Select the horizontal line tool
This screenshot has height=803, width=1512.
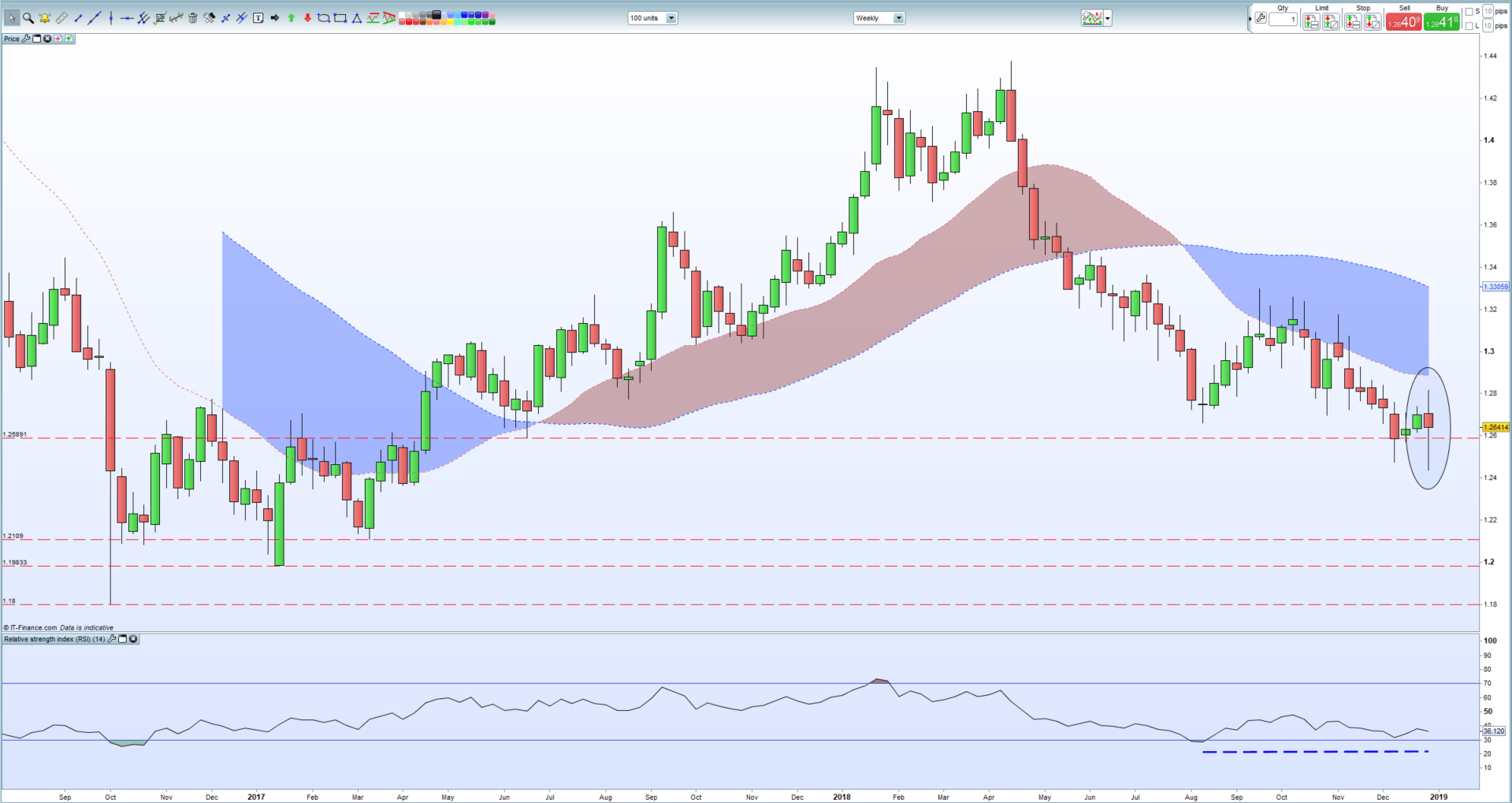click(x=127, y=18)
